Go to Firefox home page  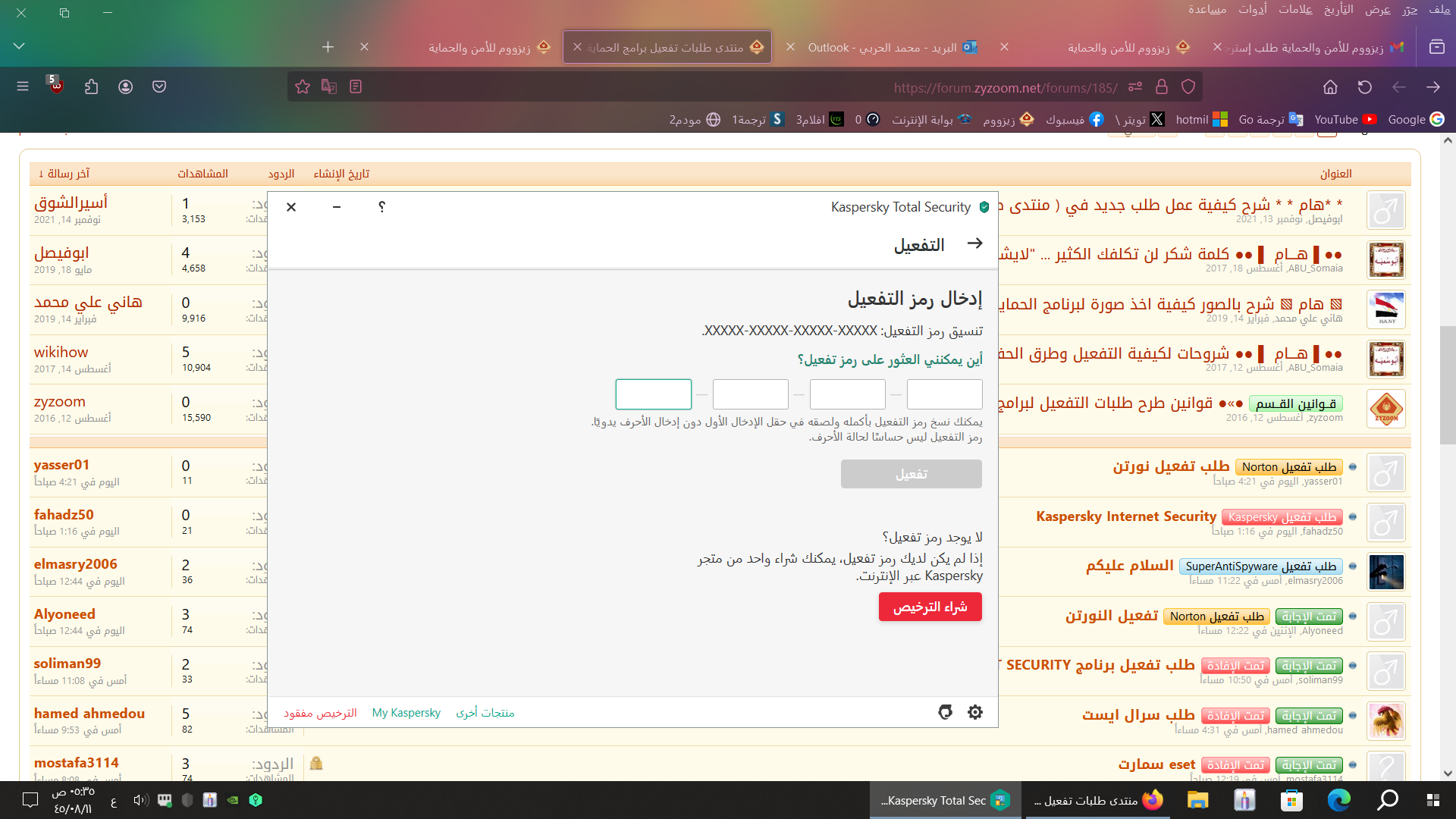(x=1330, y=86)
